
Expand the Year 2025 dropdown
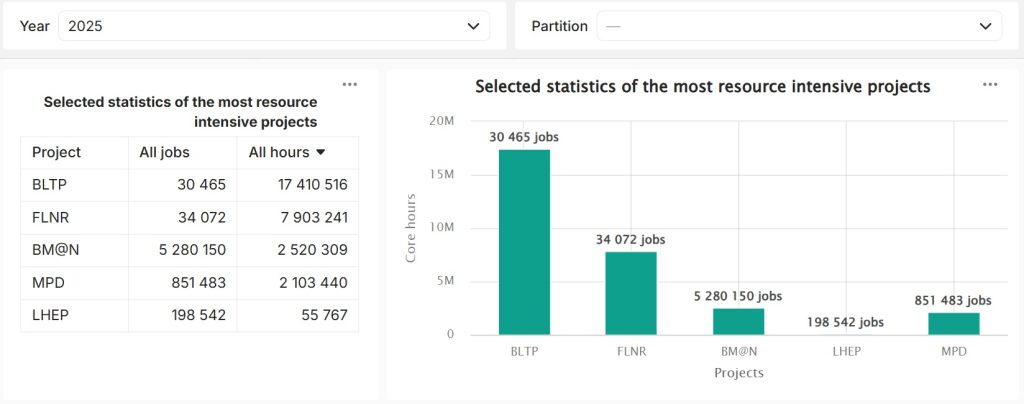[x=273, y=27]
